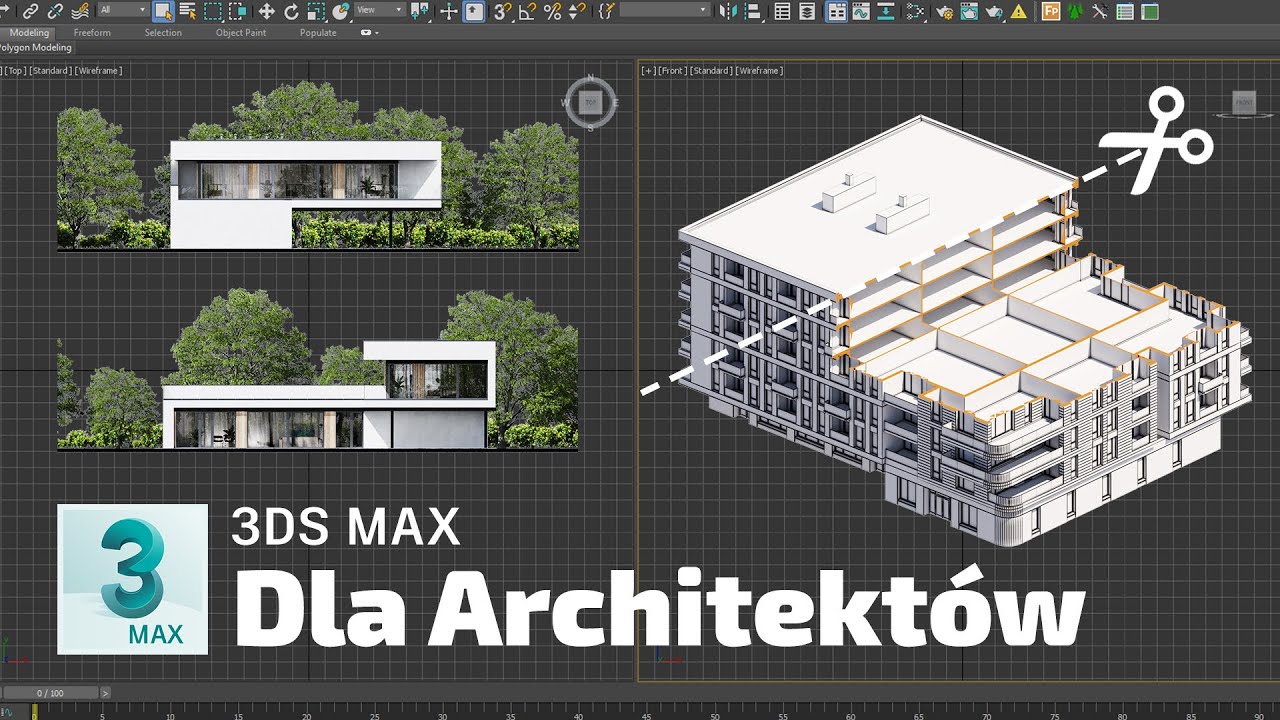Click the orange Fp plugin icon
Viewport: 1280px width, 720px height.
[1051, 11]
